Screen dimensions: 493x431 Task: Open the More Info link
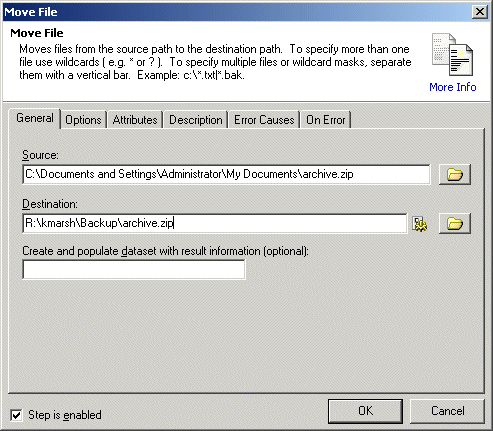pos(453,87)
